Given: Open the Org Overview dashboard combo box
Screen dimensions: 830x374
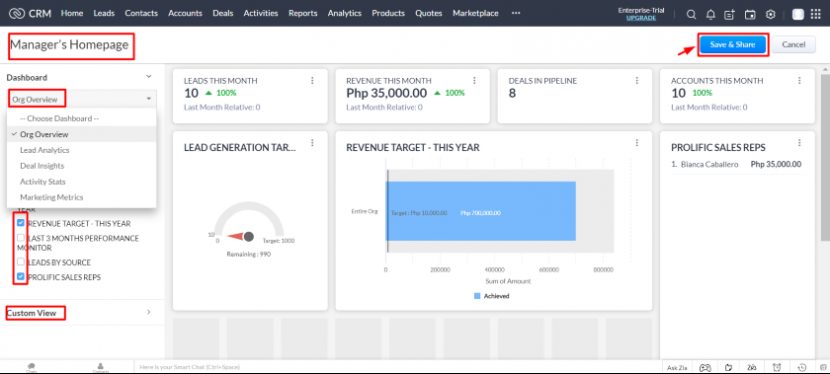Looking at the screenshot, I should pyautogui.click(x=82, y=99).
